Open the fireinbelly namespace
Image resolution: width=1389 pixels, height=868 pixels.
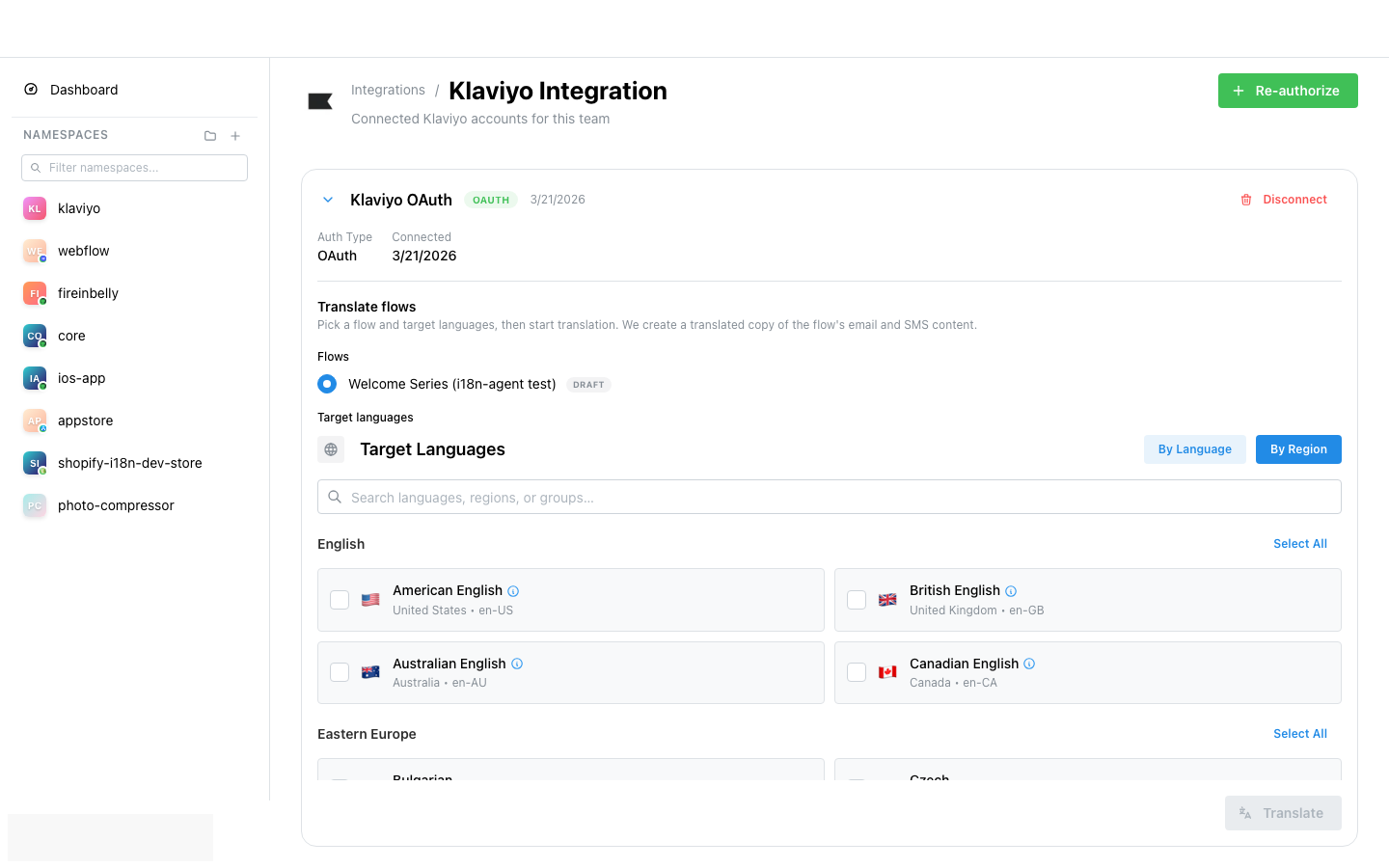[134, 293]
